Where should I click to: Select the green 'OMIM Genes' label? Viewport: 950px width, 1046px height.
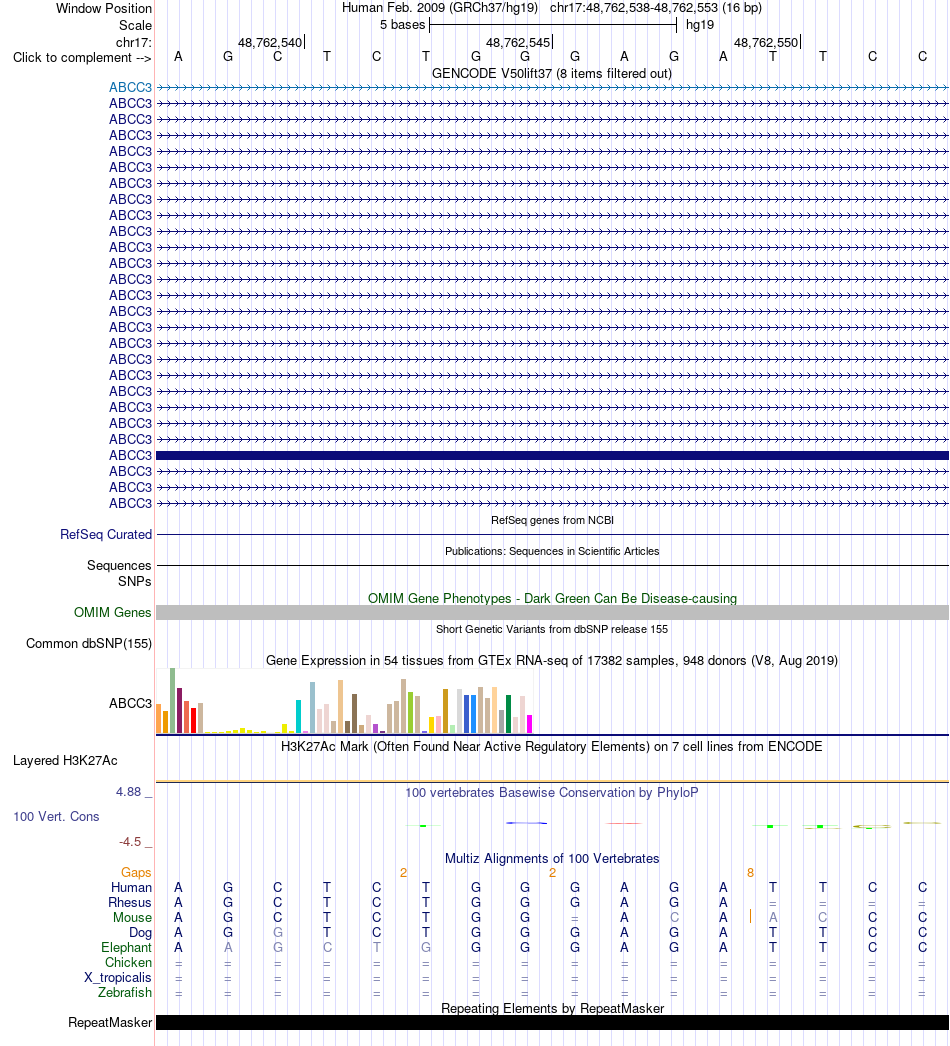[113, 612]
